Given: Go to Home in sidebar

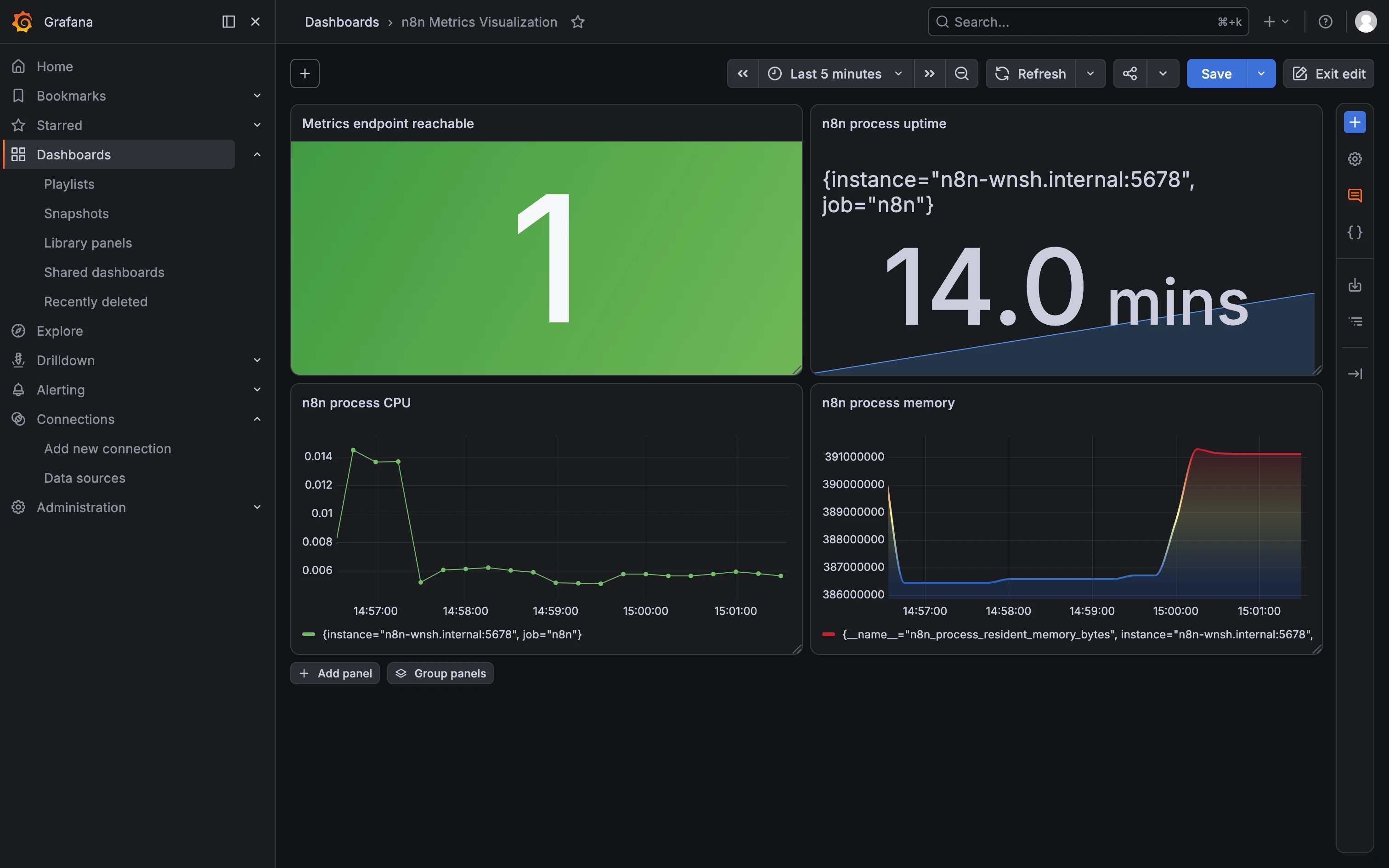Looking at the screenshot, I should tap(55, 67).
